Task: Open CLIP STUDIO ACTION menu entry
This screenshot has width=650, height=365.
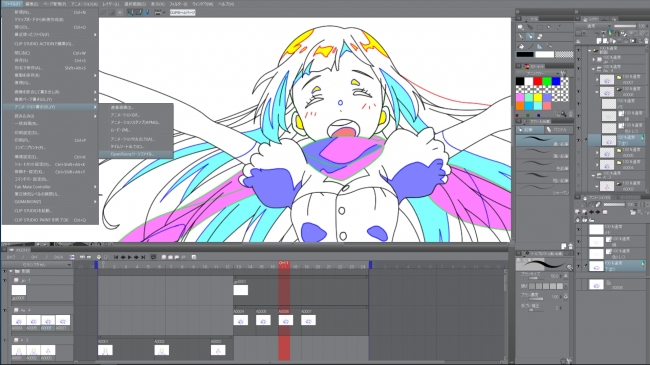Action: tap(50, 44)
